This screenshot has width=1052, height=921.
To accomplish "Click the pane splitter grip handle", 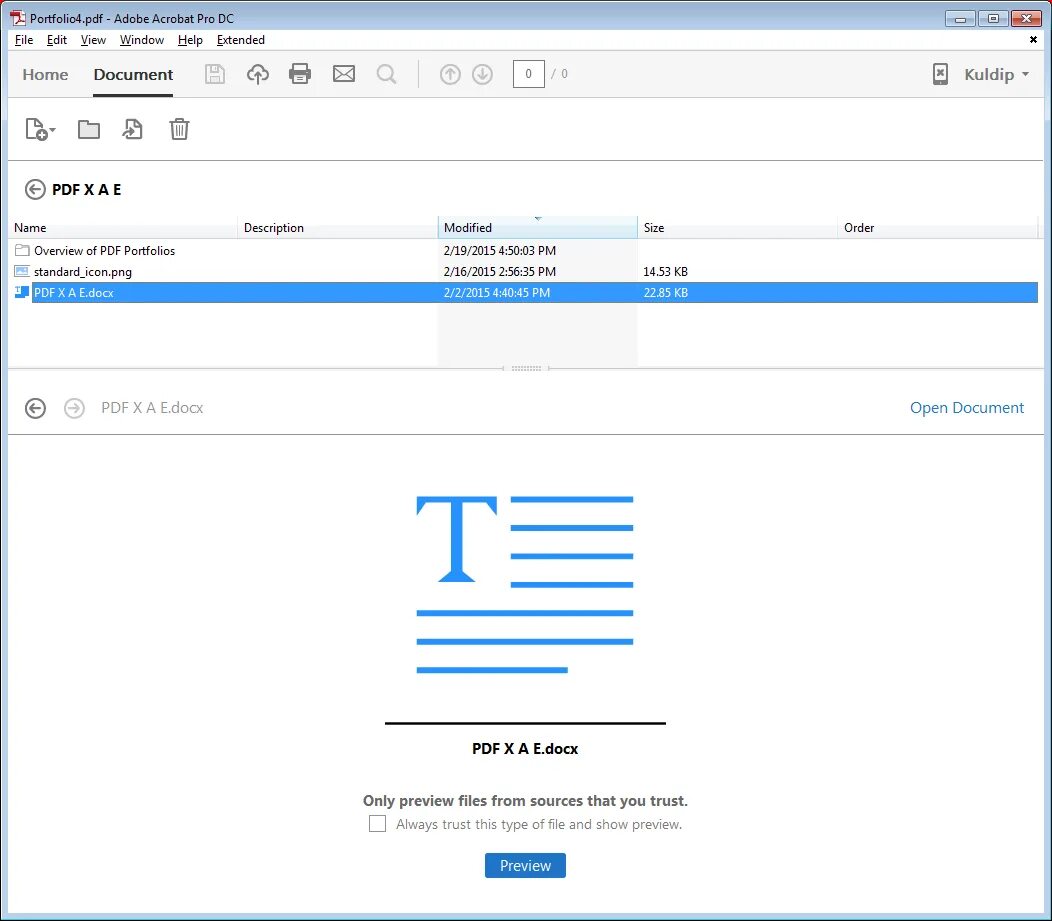I will click(x=526, y=368).
